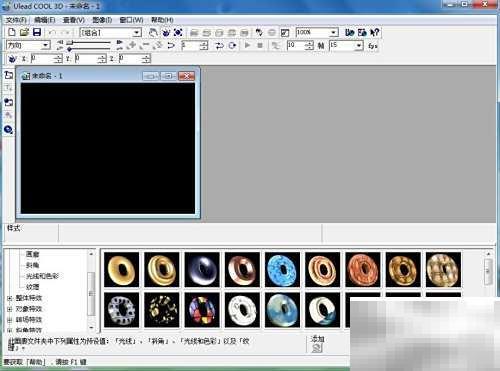This screenshot has height=371, width=500.
Task: Open the 文件(F) menu
Action: pos(16,20)
